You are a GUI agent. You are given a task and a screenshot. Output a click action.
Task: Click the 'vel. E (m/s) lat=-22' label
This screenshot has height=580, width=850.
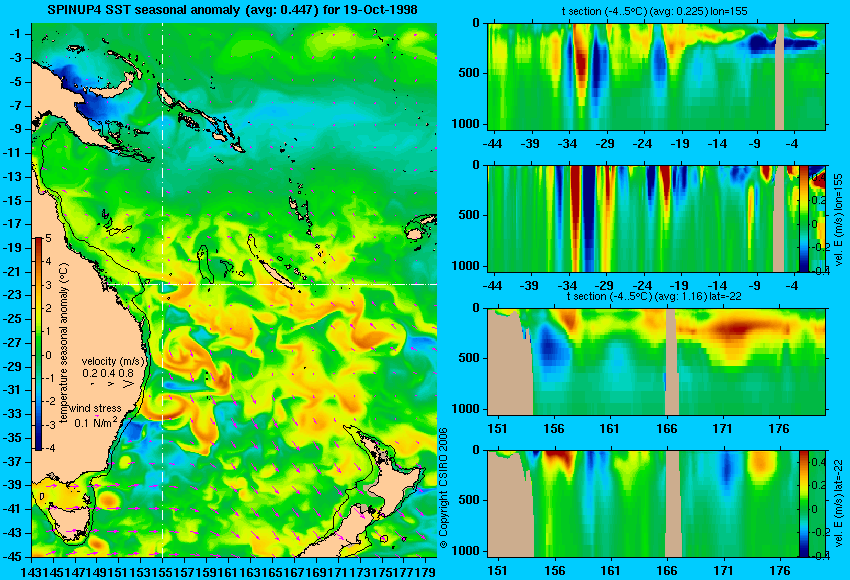839,504
